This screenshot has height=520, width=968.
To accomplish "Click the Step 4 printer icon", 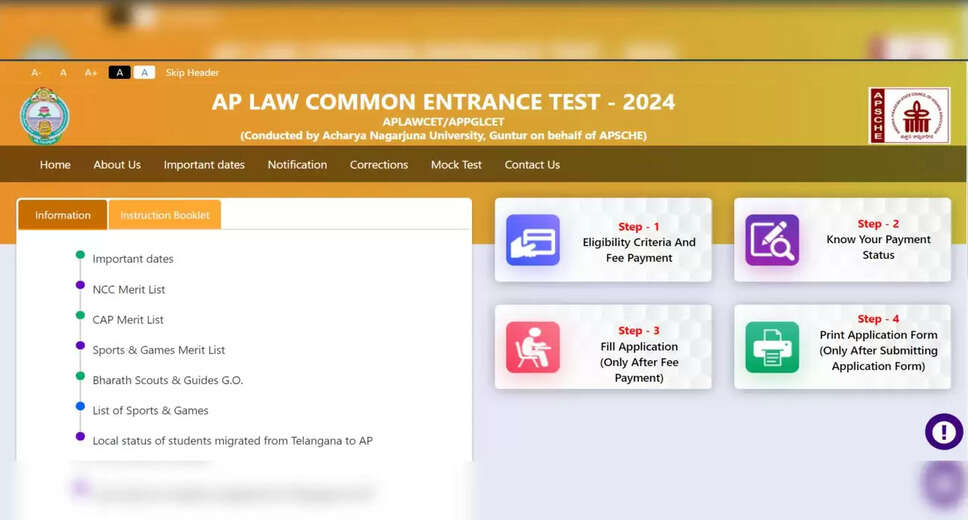I will pyautogui.click(x=772, y=347).
